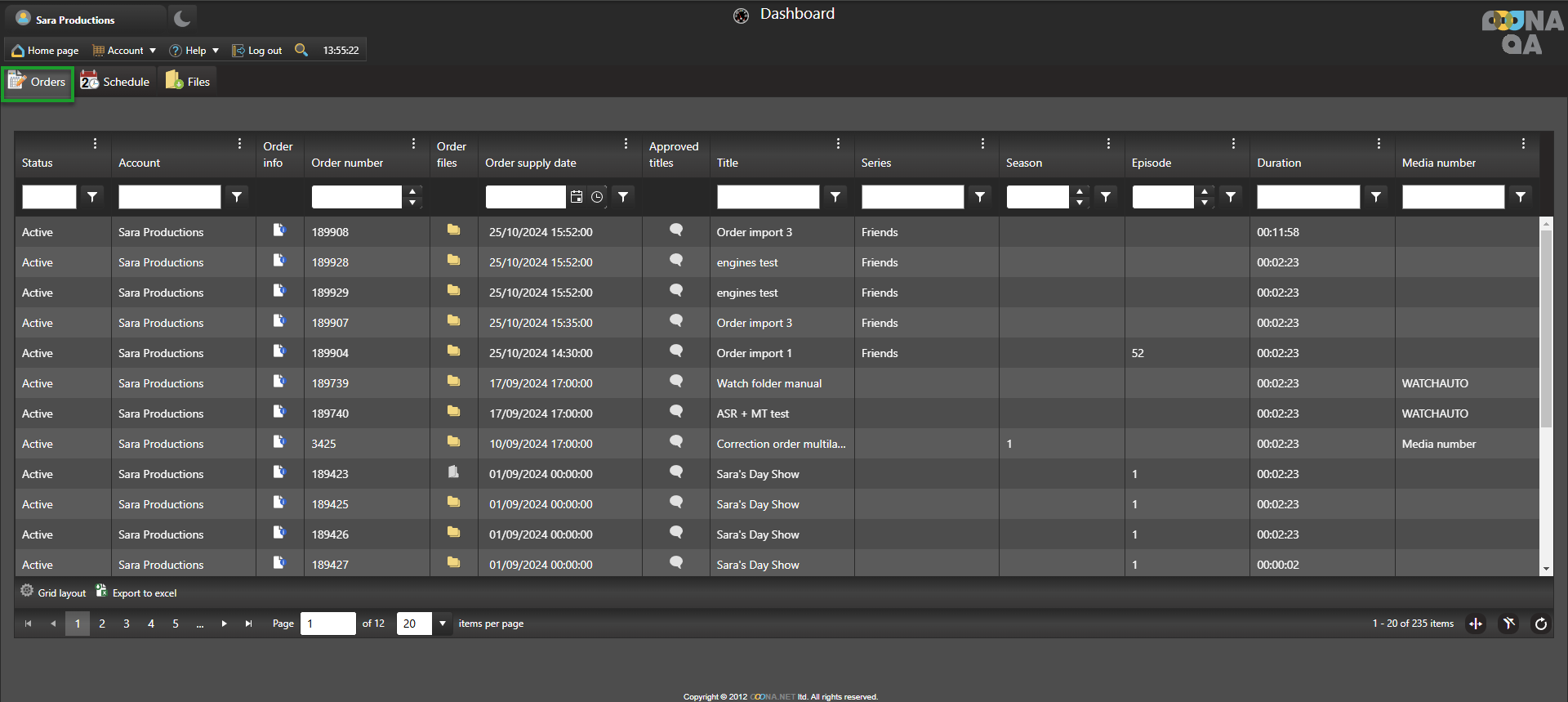Open order files folder for order 189928
The width and height of the screenshot is (1568, 702).
click(x=453, y=261)
